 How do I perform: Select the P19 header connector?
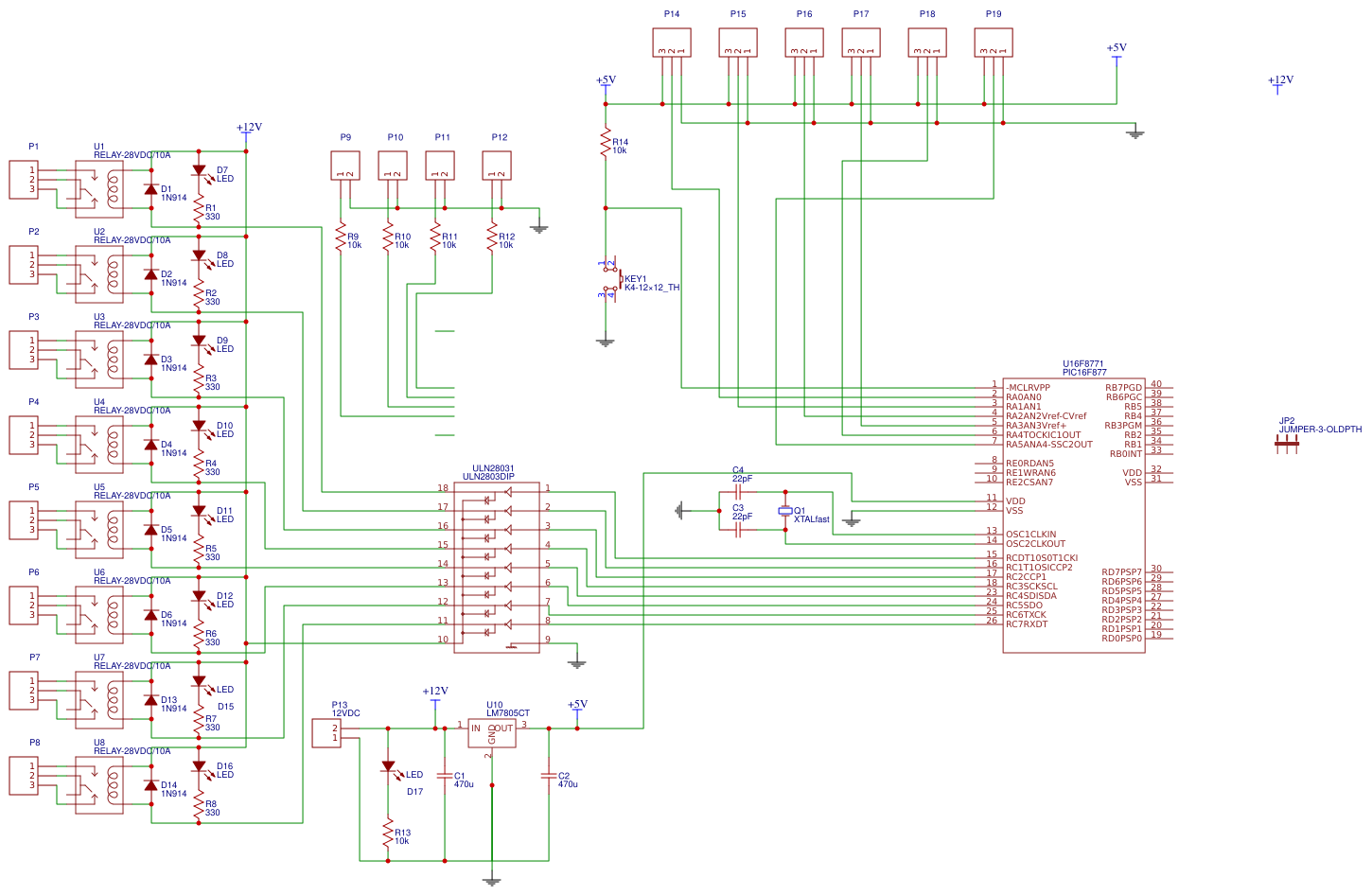tap(994, 43)
